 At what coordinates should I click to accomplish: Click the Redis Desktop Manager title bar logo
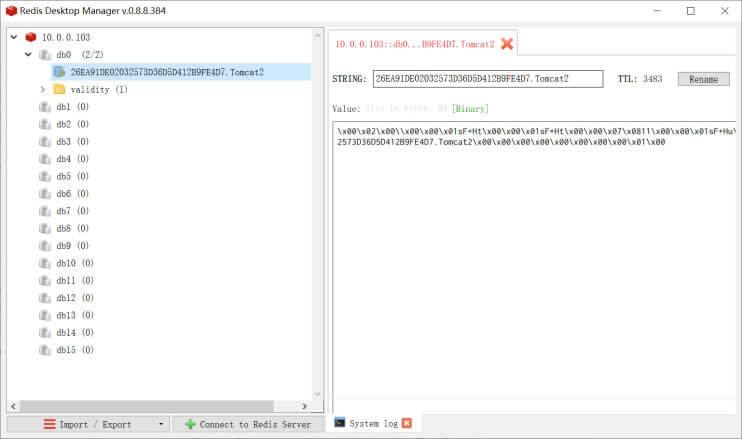click(11, 10)
